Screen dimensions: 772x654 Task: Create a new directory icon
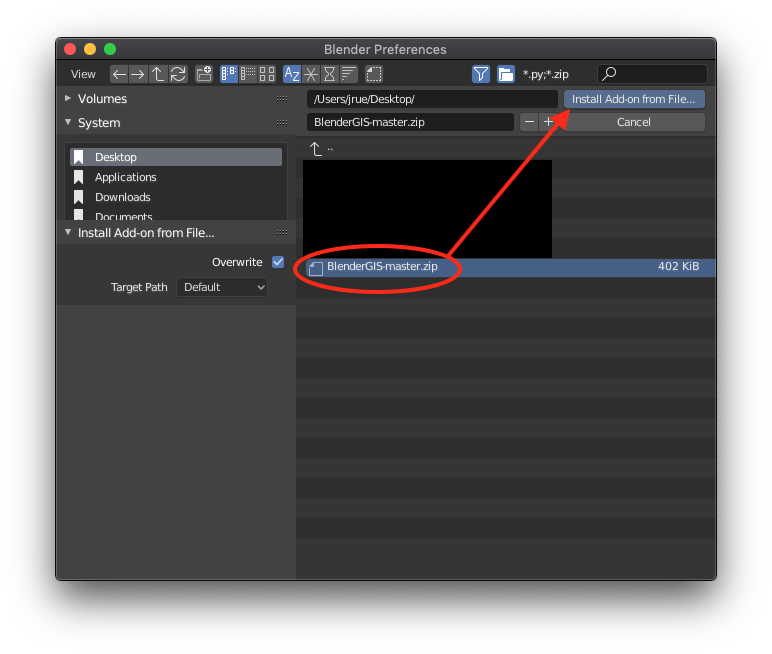pyautogui.click(x=204, y=74)
